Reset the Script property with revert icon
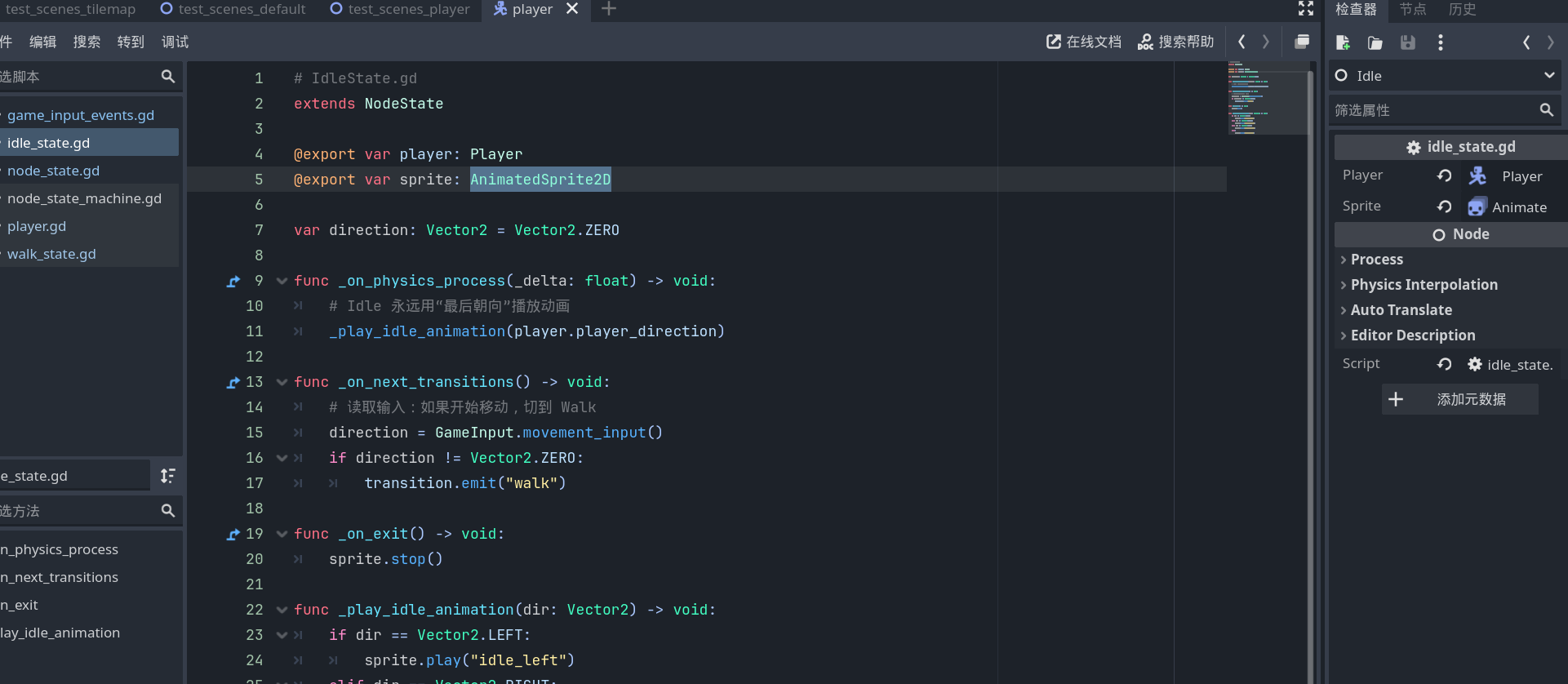This screenshot has height=684, width=1568. pyautogui.click(x=1444, y=364)
